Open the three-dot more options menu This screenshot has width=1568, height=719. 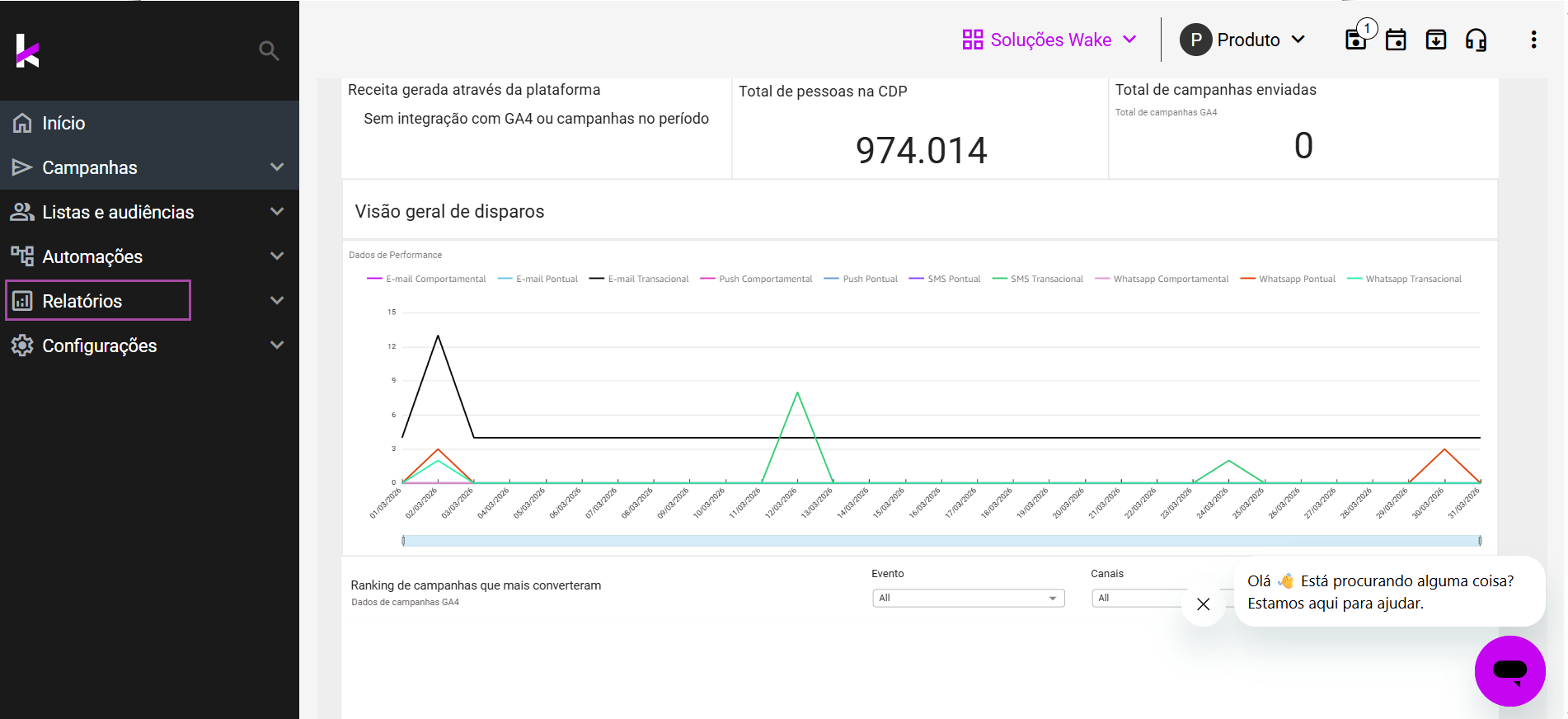click(1533, 40)
